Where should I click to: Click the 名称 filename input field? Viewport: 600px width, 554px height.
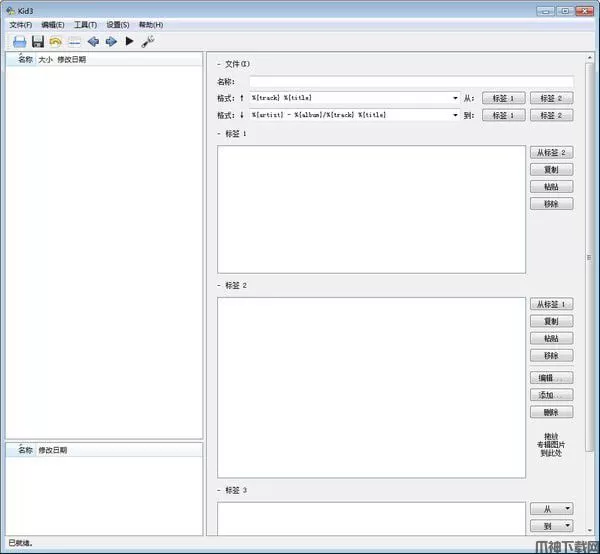(x=411, y=82)
